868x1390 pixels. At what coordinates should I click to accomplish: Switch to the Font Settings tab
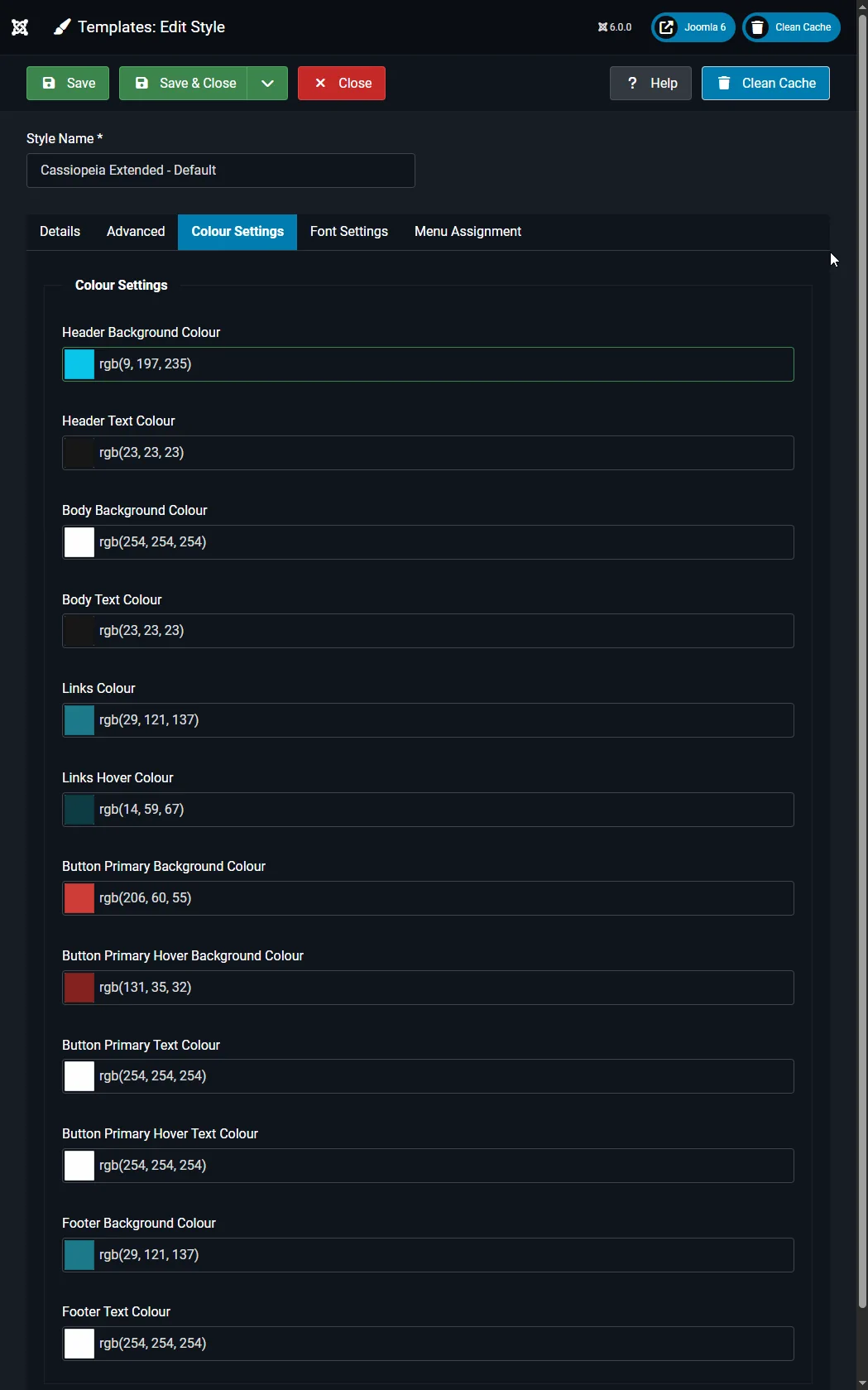tap(349, 232)
